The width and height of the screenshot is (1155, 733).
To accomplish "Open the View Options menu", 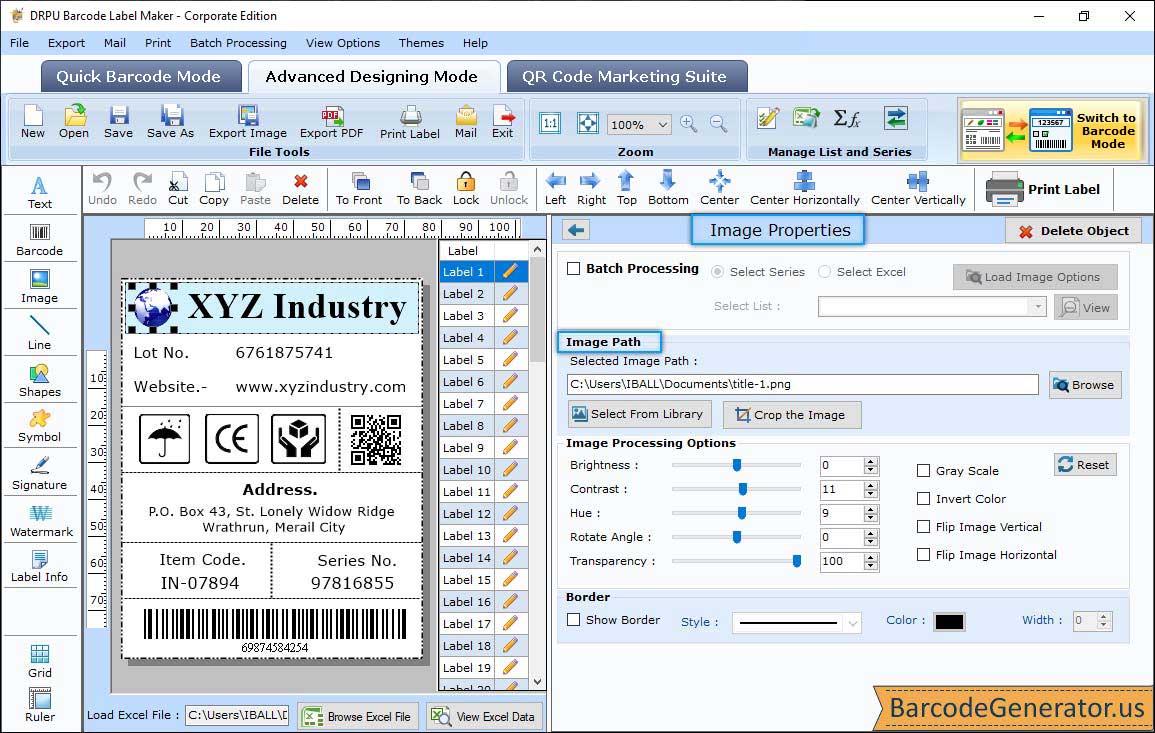I will [343, 43].
